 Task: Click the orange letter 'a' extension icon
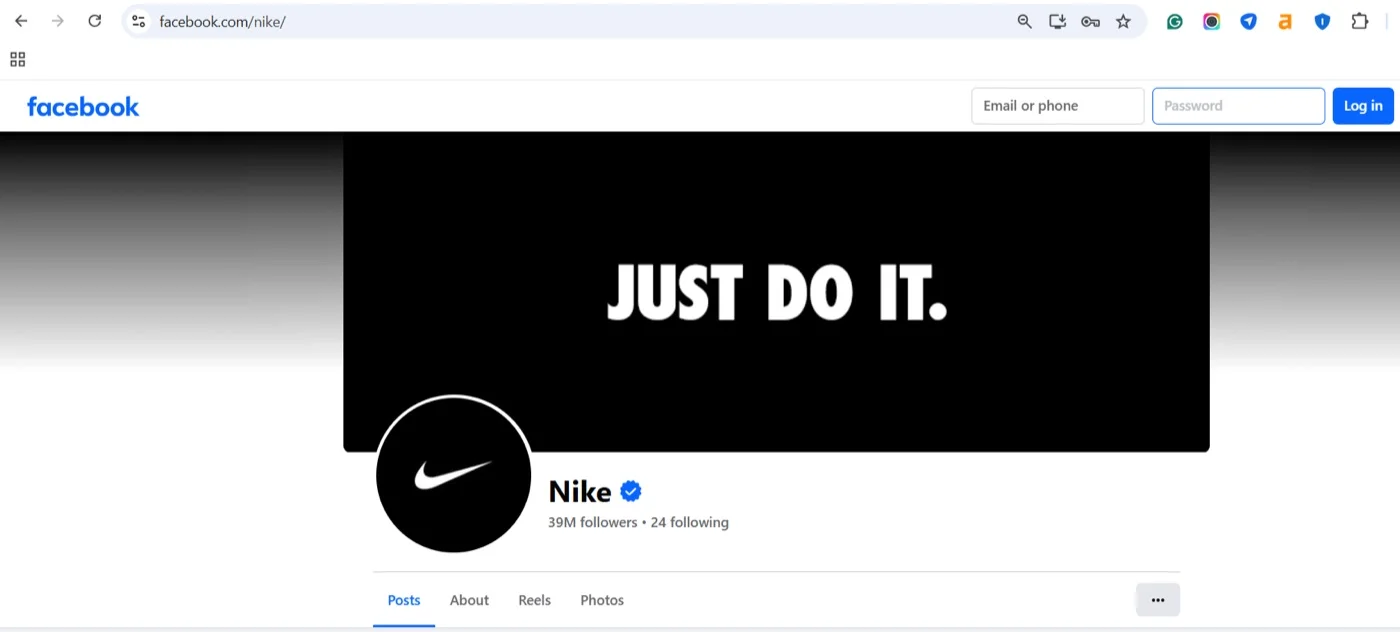1285,21
